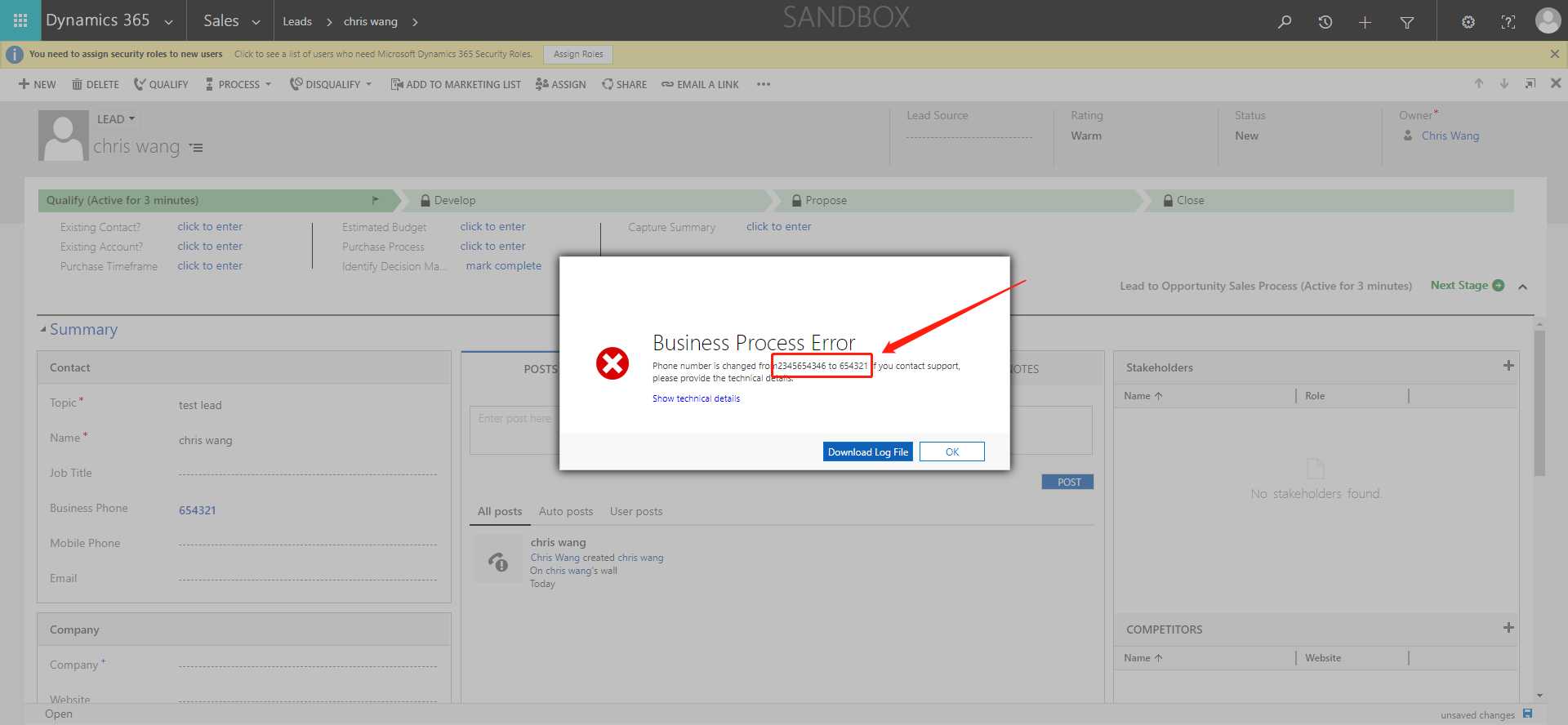The width and height of the screenshot is (1568, 725).
Task: Click the set active flag on Qualify stage
Action: coord(375,200)
